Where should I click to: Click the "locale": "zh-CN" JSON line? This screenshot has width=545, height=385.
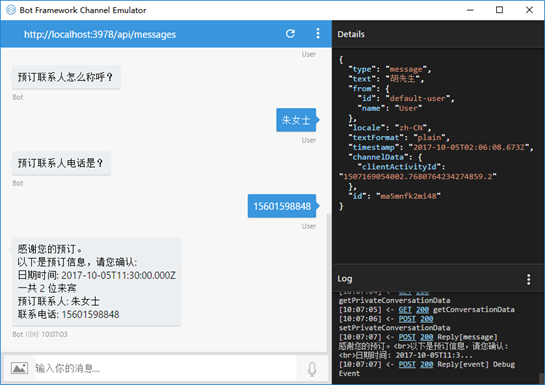(390, 128)
